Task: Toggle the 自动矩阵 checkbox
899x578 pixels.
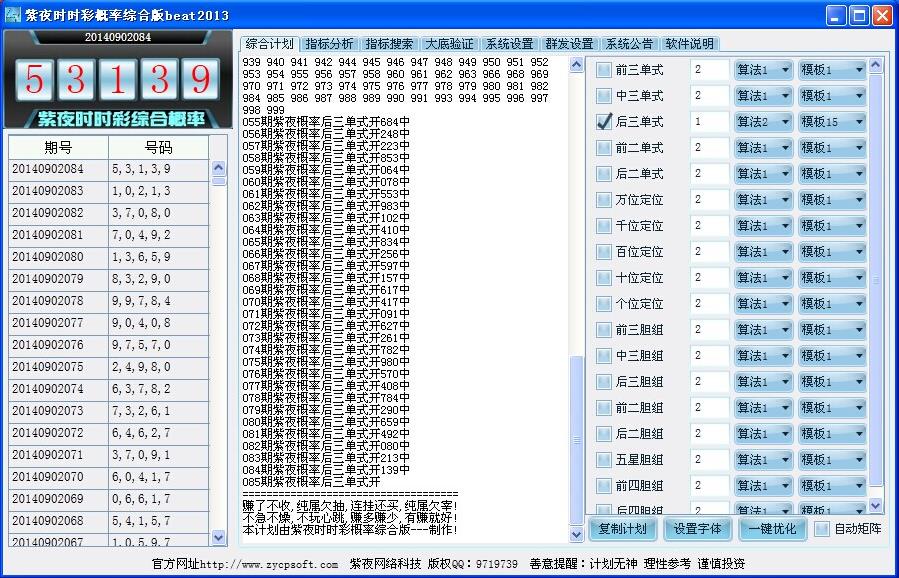Action: [822, 529]
